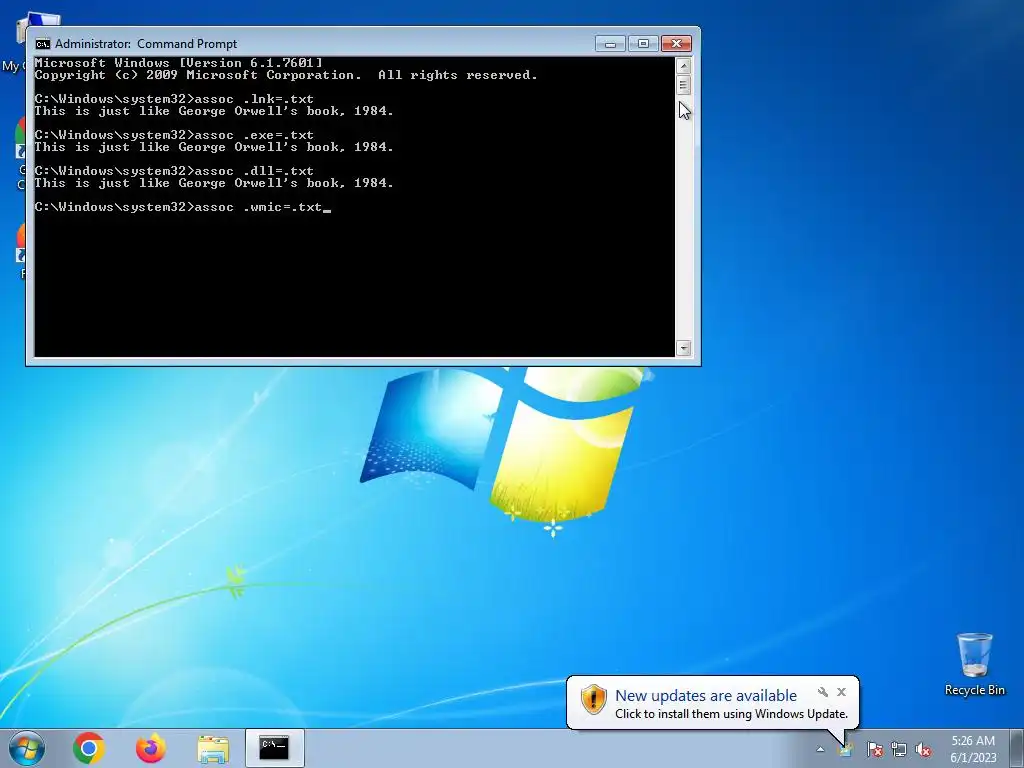Click the current command 'assoc .wmic=.txt'
1024x768 pixels.
tap(258, 207)
